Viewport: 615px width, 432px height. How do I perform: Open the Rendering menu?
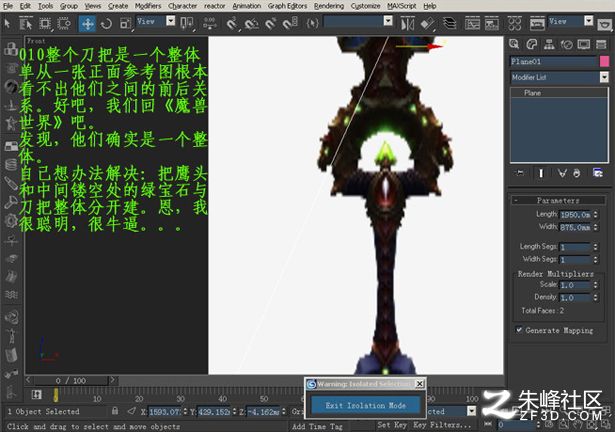coord(329,6)
